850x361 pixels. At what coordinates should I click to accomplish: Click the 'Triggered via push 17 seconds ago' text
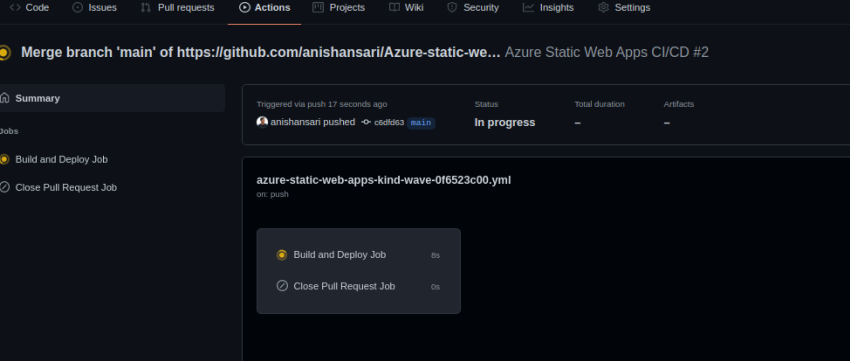(x=322, y=104)
